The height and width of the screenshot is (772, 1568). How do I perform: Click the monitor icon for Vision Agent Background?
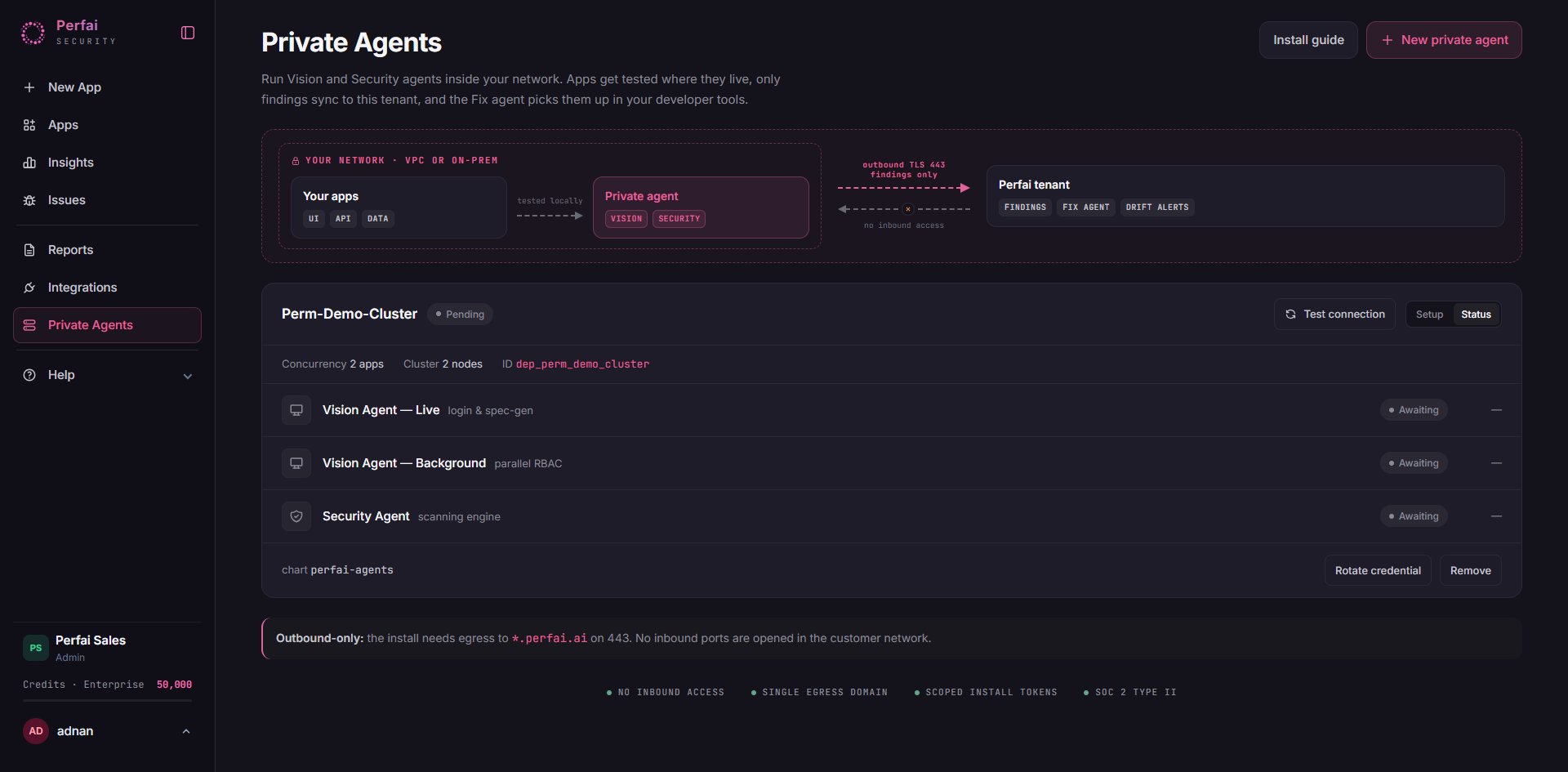(296, 463)
